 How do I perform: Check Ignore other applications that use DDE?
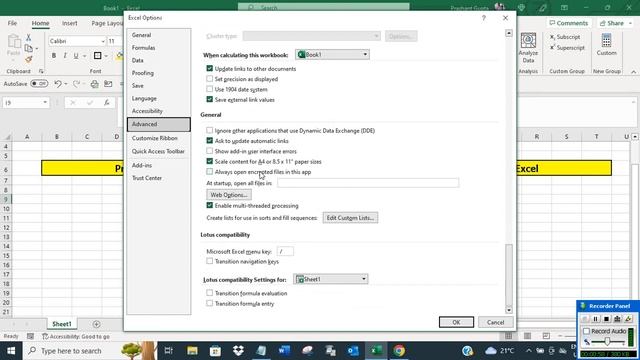point(210,130)
